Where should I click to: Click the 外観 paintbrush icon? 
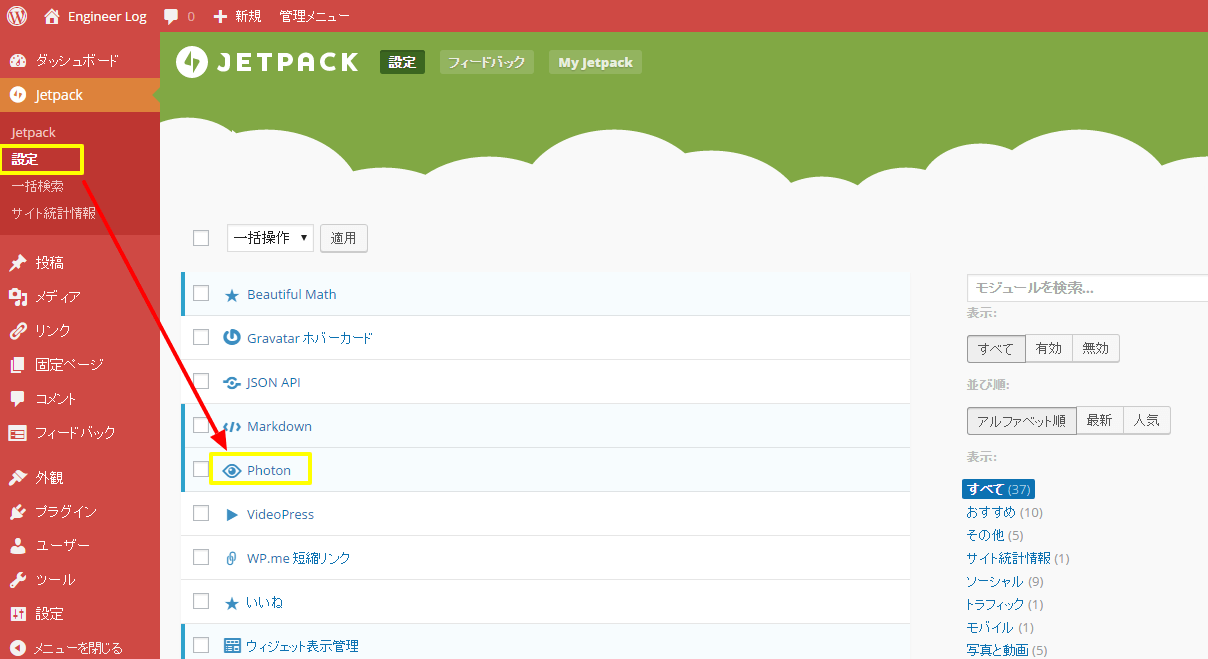18,478
